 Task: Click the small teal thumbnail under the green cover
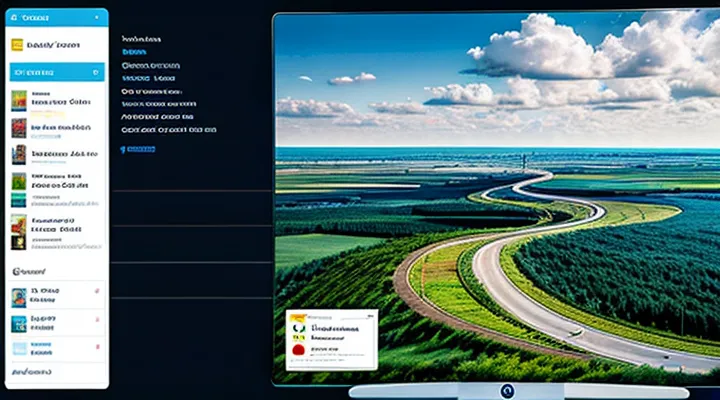tap(19, 200)
